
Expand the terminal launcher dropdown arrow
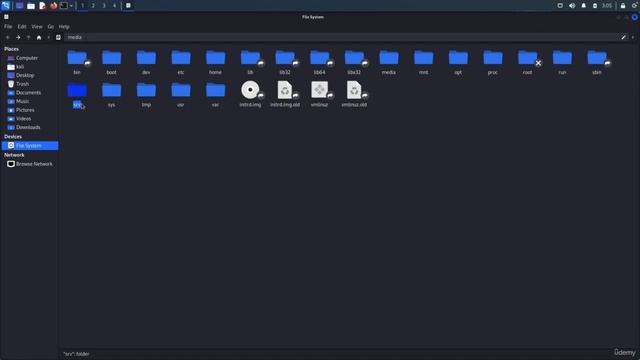71,6
